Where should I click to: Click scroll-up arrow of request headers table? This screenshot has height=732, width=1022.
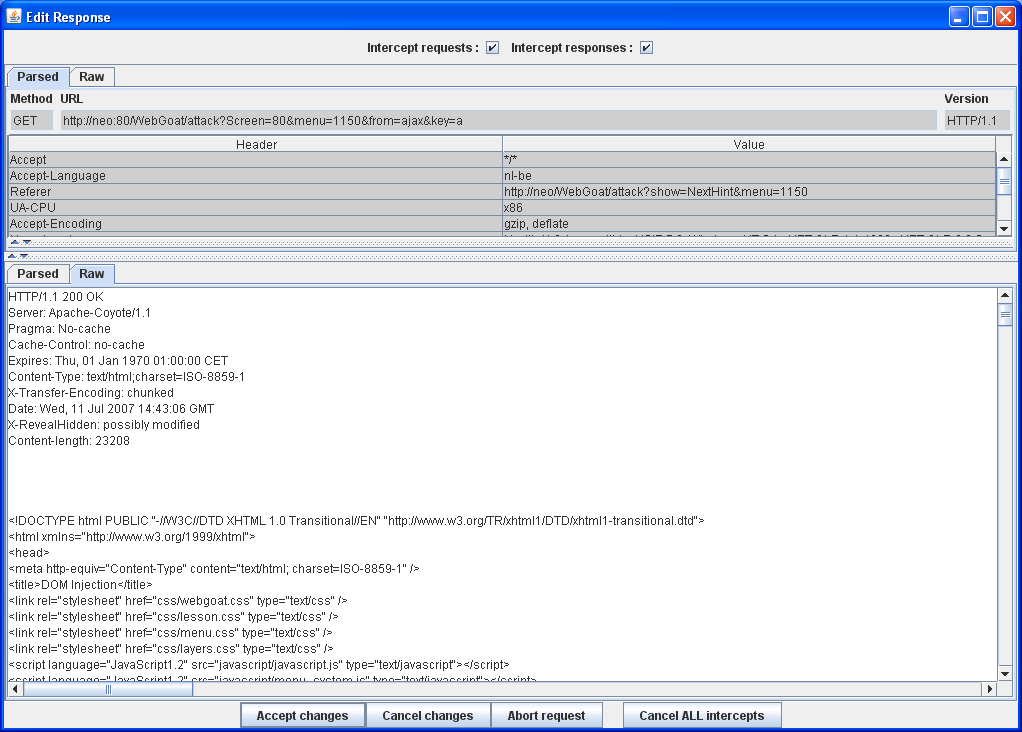coord(1004,159)
